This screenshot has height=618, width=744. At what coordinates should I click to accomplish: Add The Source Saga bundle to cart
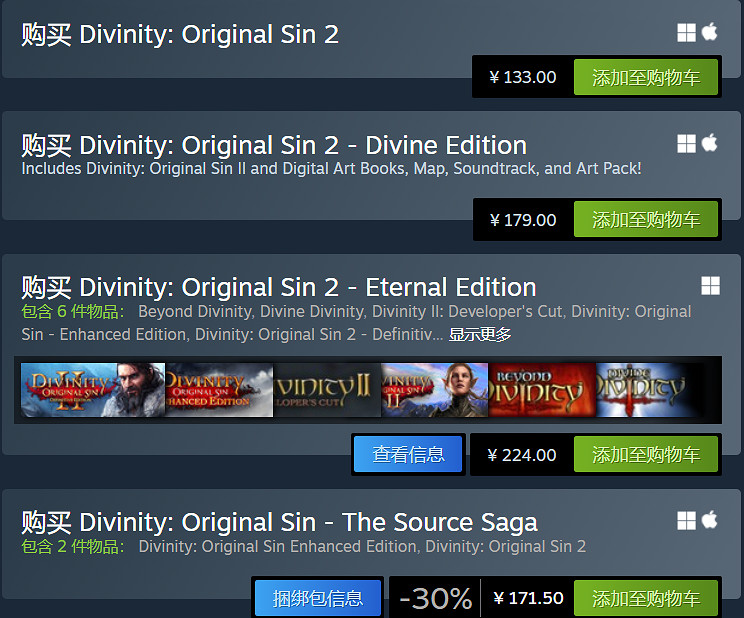point(646,598)
